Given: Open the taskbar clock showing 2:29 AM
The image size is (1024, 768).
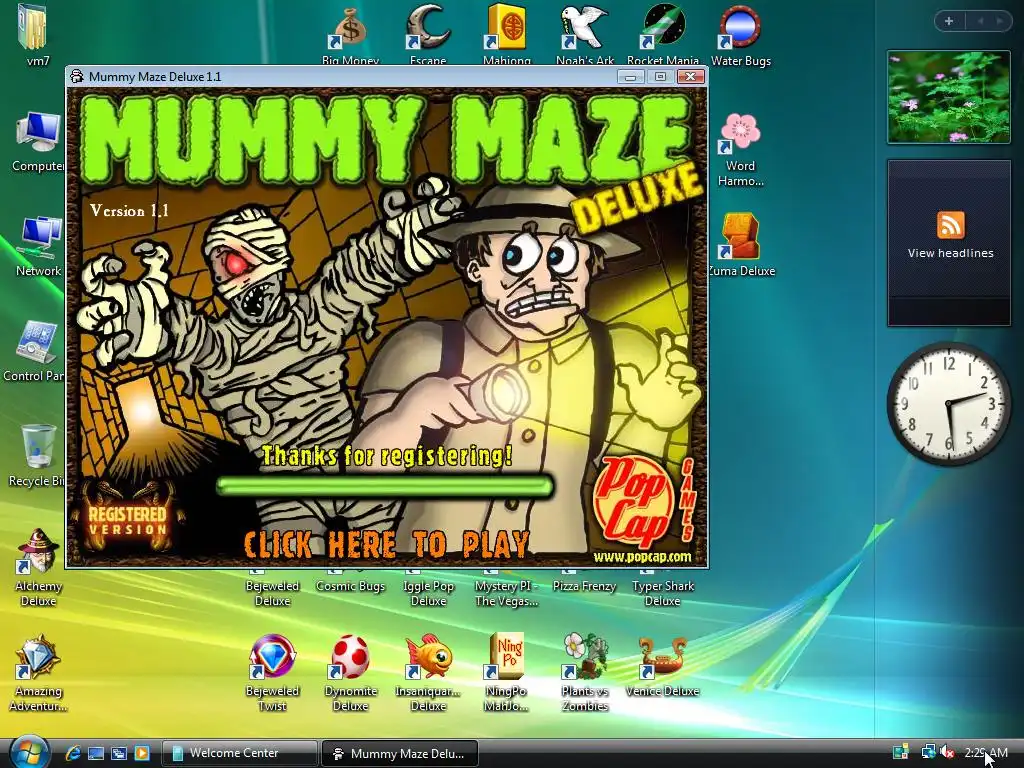Looking at the screenshot, I should pyautogui.click(x=985, y=753).
